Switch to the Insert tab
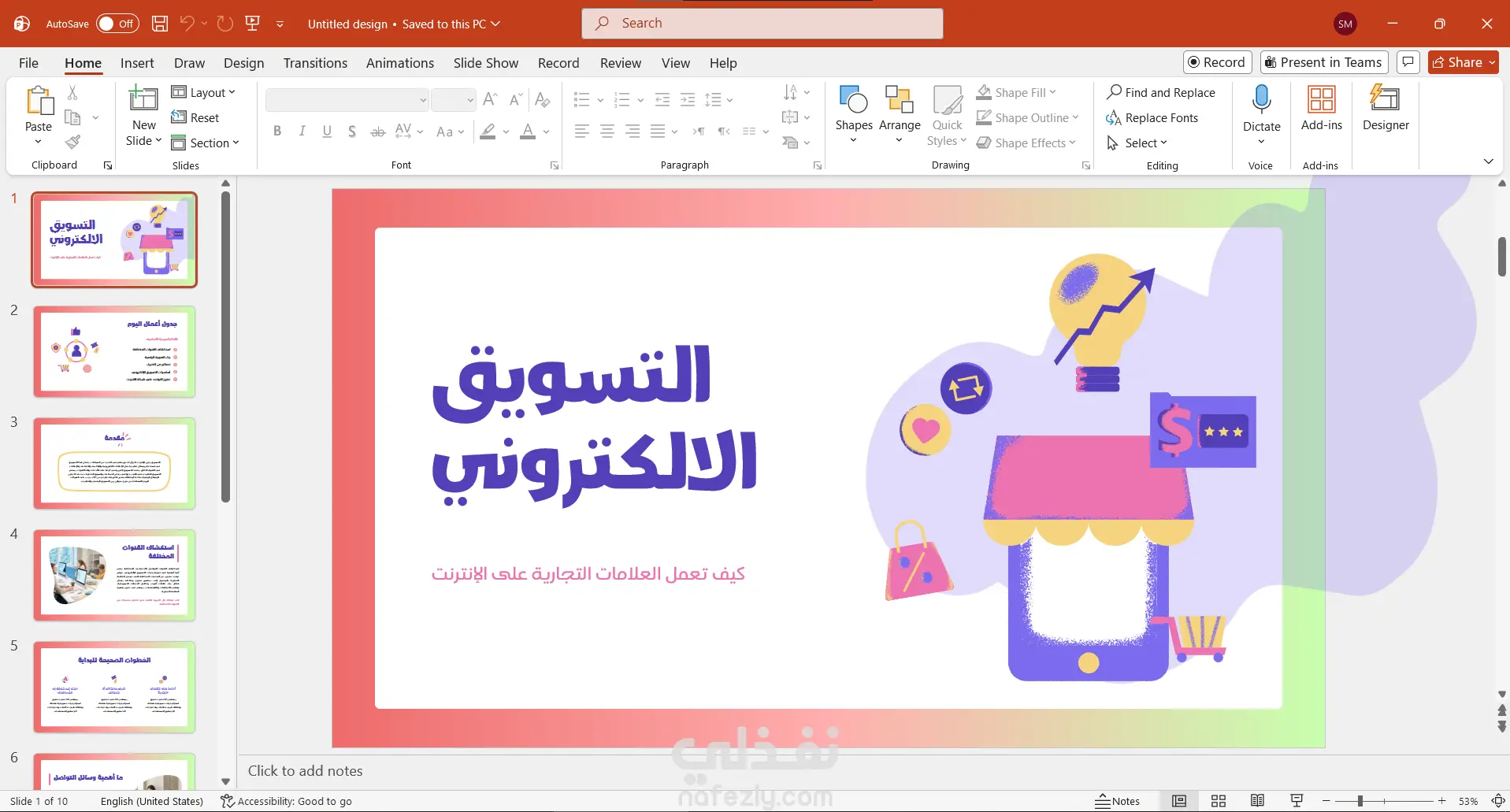 coord(137,63)
